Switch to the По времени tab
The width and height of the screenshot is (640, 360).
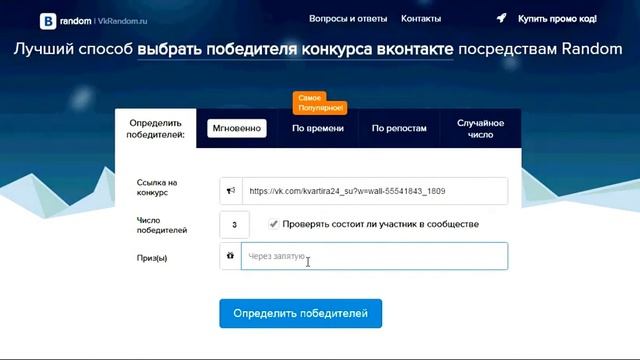point(318,128)
